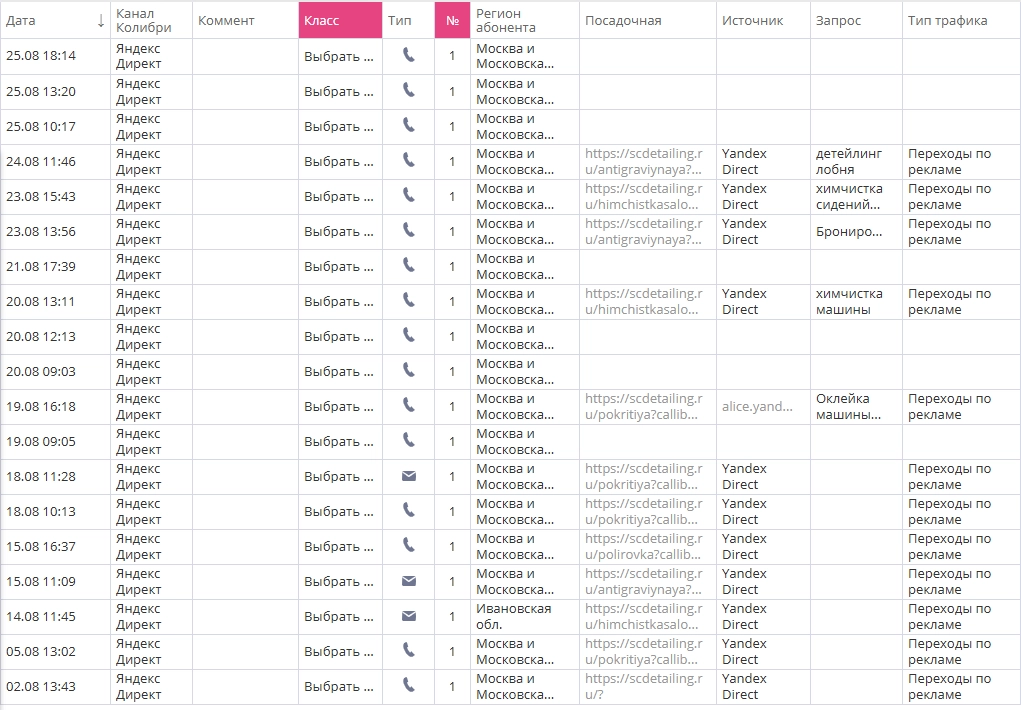Screen dimensions: 1021x710
Task: Click the phone icon in 25.08 13:20 row
Action: (408, 91)
